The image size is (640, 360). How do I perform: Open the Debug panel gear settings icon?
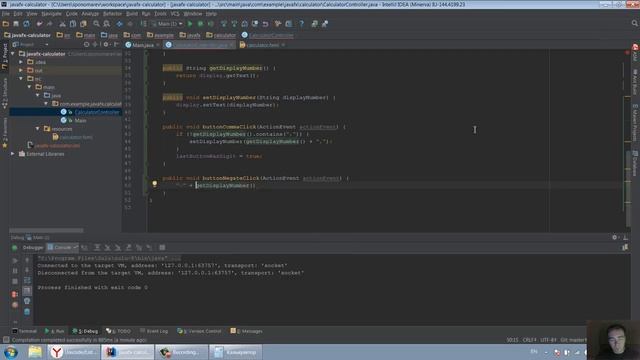tap(615, 237)
